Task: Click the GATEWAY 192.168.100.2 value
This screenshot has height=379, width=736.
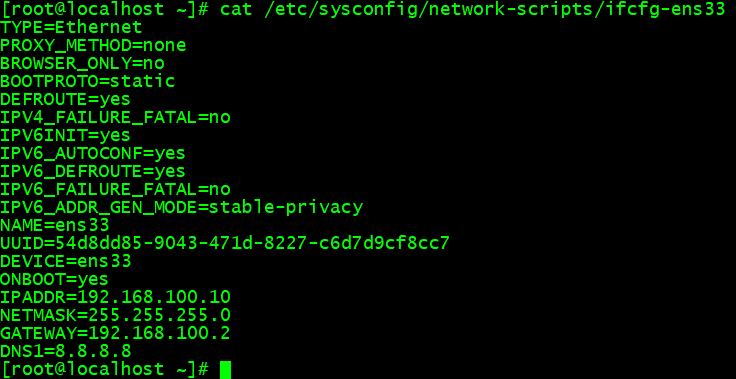Action: 160,333
